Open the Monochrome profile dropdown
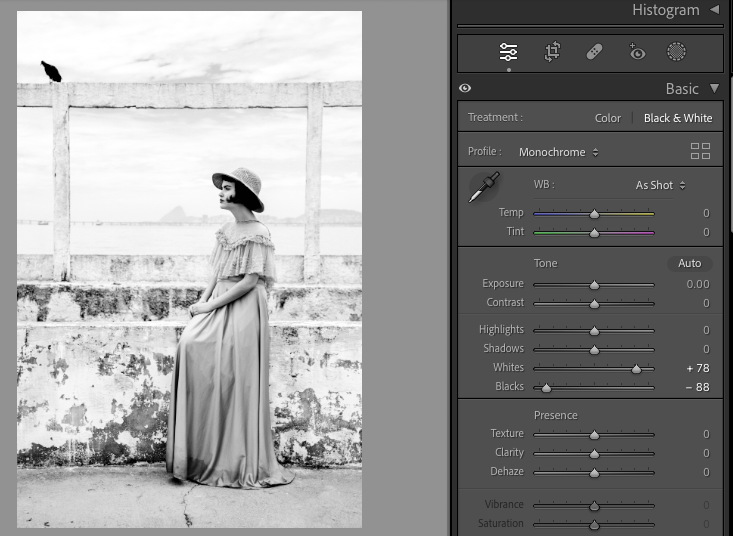 pos(559,152)
